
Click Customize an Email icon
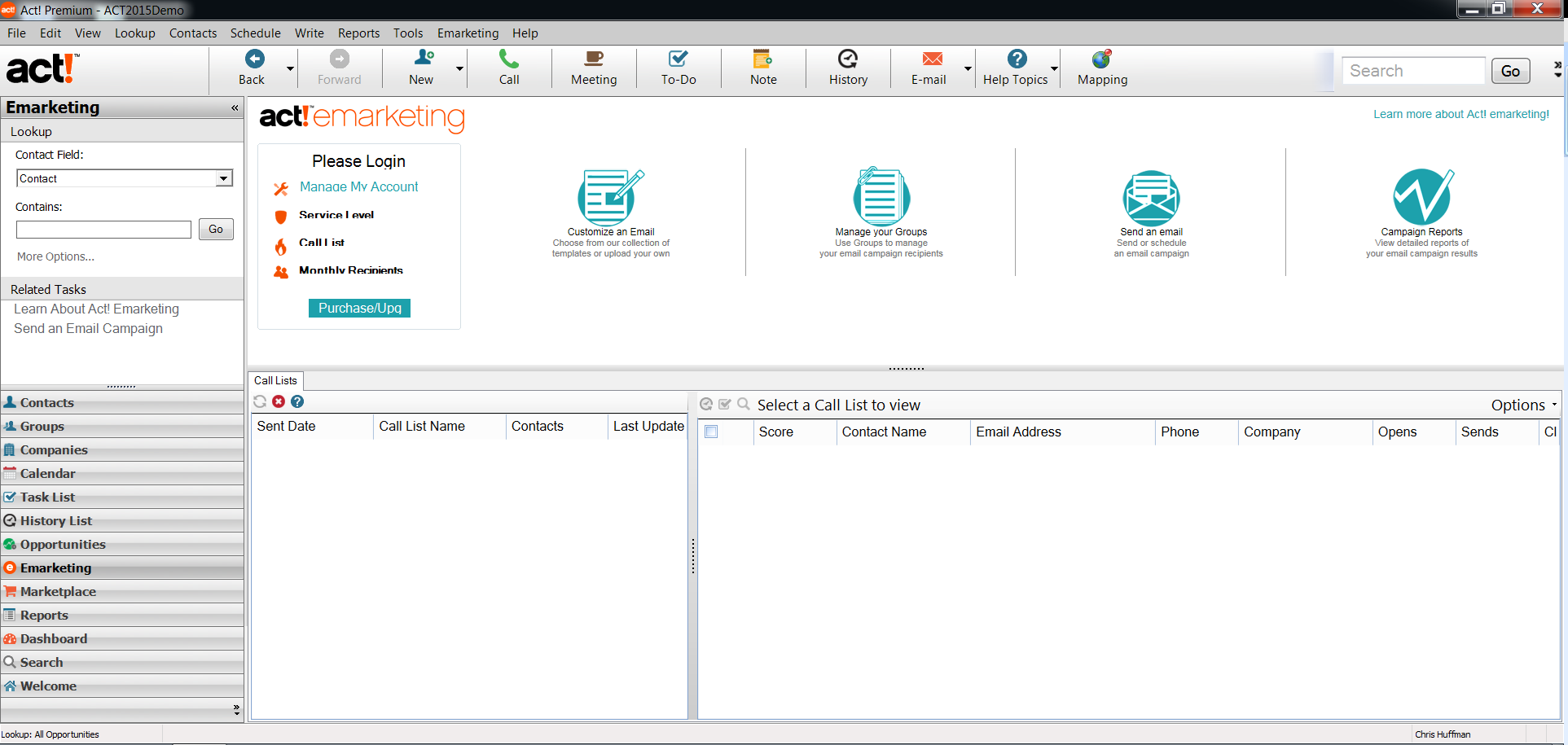(x=611, y=197)
